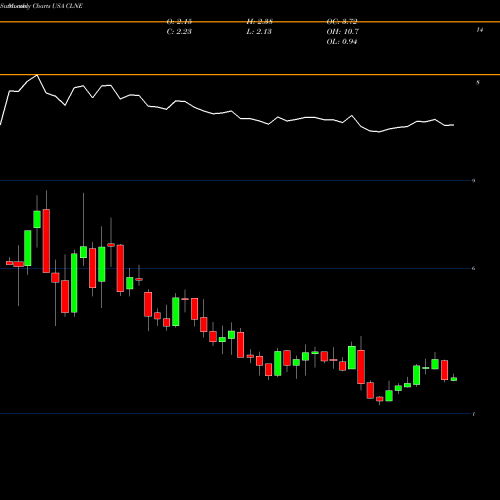Click the 'OH: 10.7' reading
This screenshot has width=500, height=500.
pyautogui.click(x=343, y=32)
